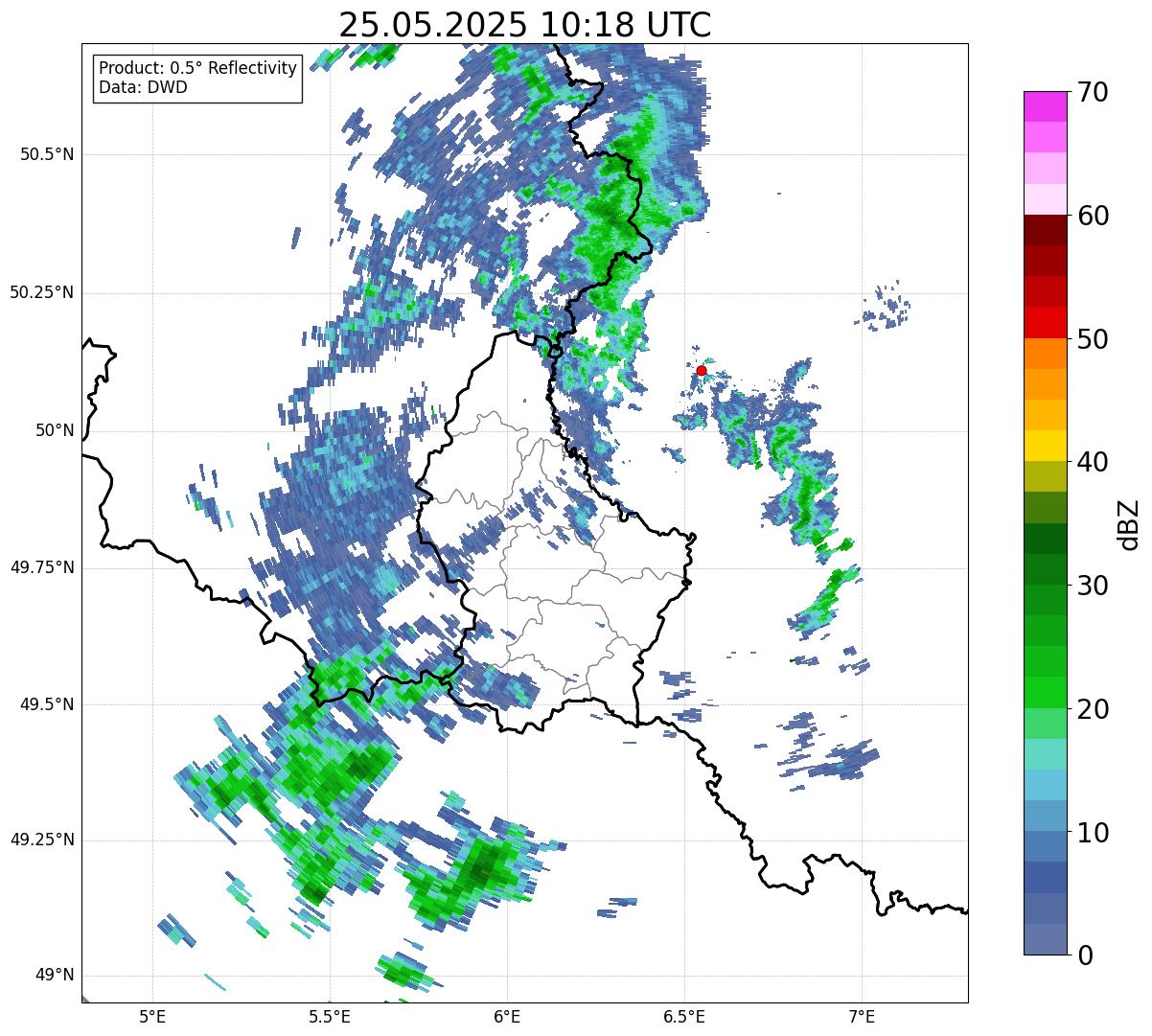
Task: Click the 'Data: DWD' legend line
Action: (x=144, y=87)
